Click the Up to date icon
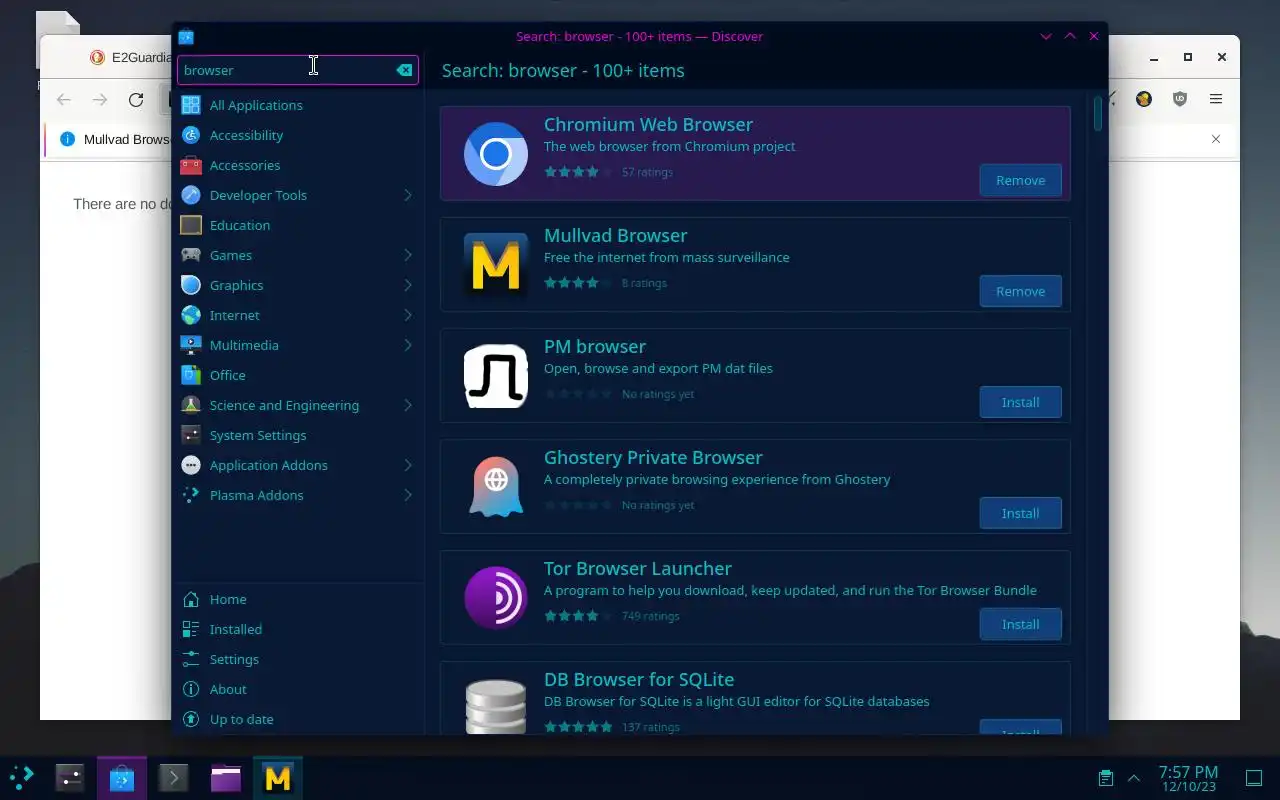The height and width of the screenshot is (800, 1280). (x=191, y=719)
